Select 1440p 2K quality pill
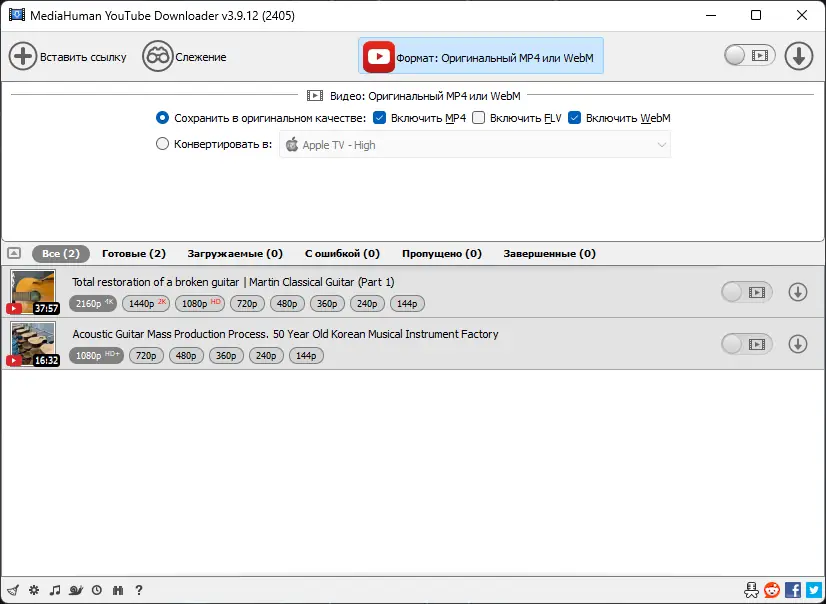This screenshot has width=826, height=604. (146, 304)
